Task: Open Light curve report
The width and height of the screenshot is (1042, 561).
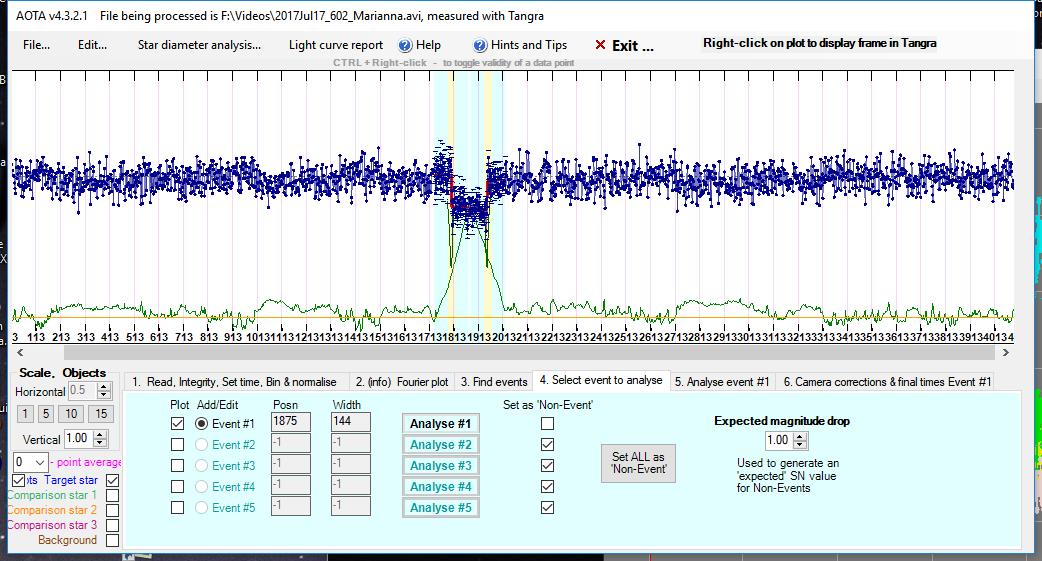Action: click(x=336, y=45)
